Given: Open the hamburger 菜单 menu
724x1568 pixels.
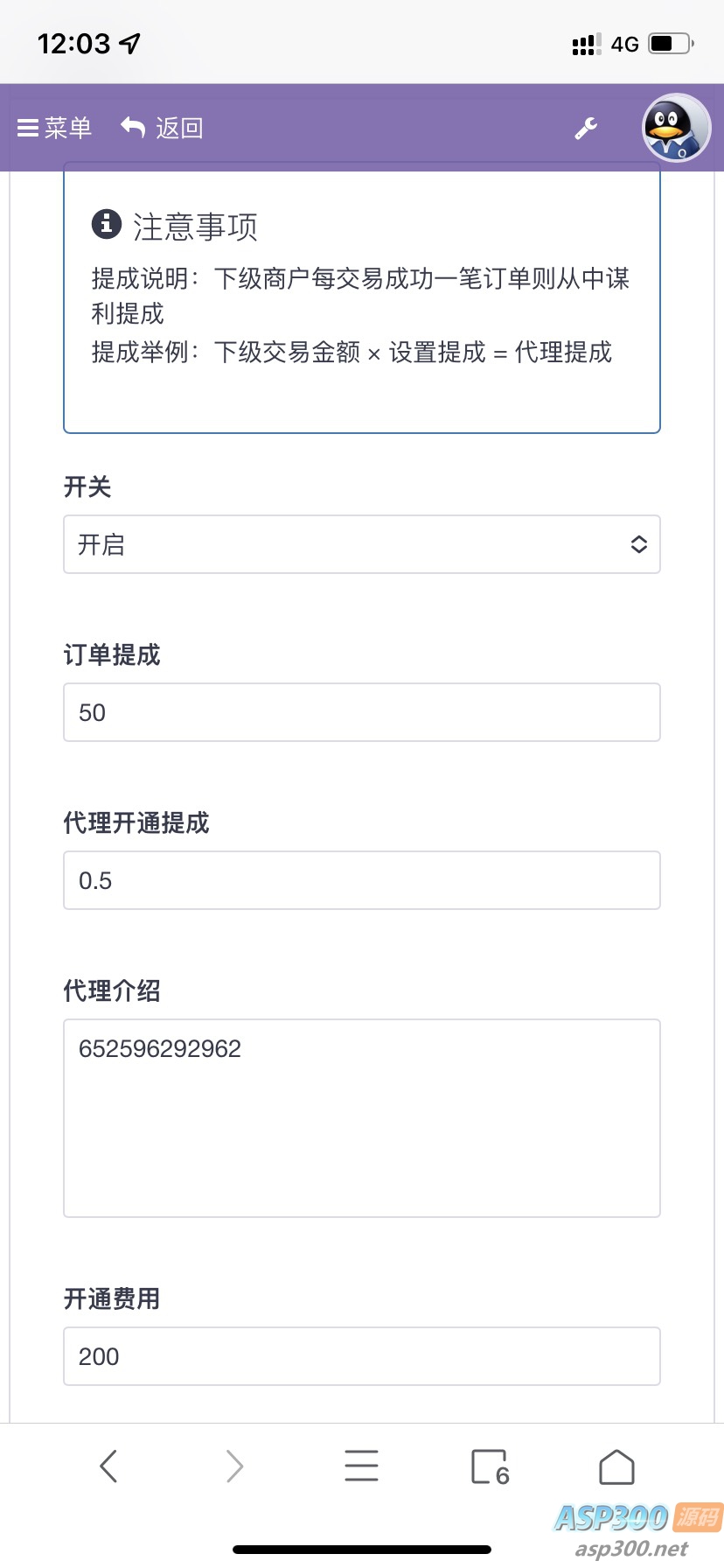Looking at the screenshot, I should click(29, 129).
